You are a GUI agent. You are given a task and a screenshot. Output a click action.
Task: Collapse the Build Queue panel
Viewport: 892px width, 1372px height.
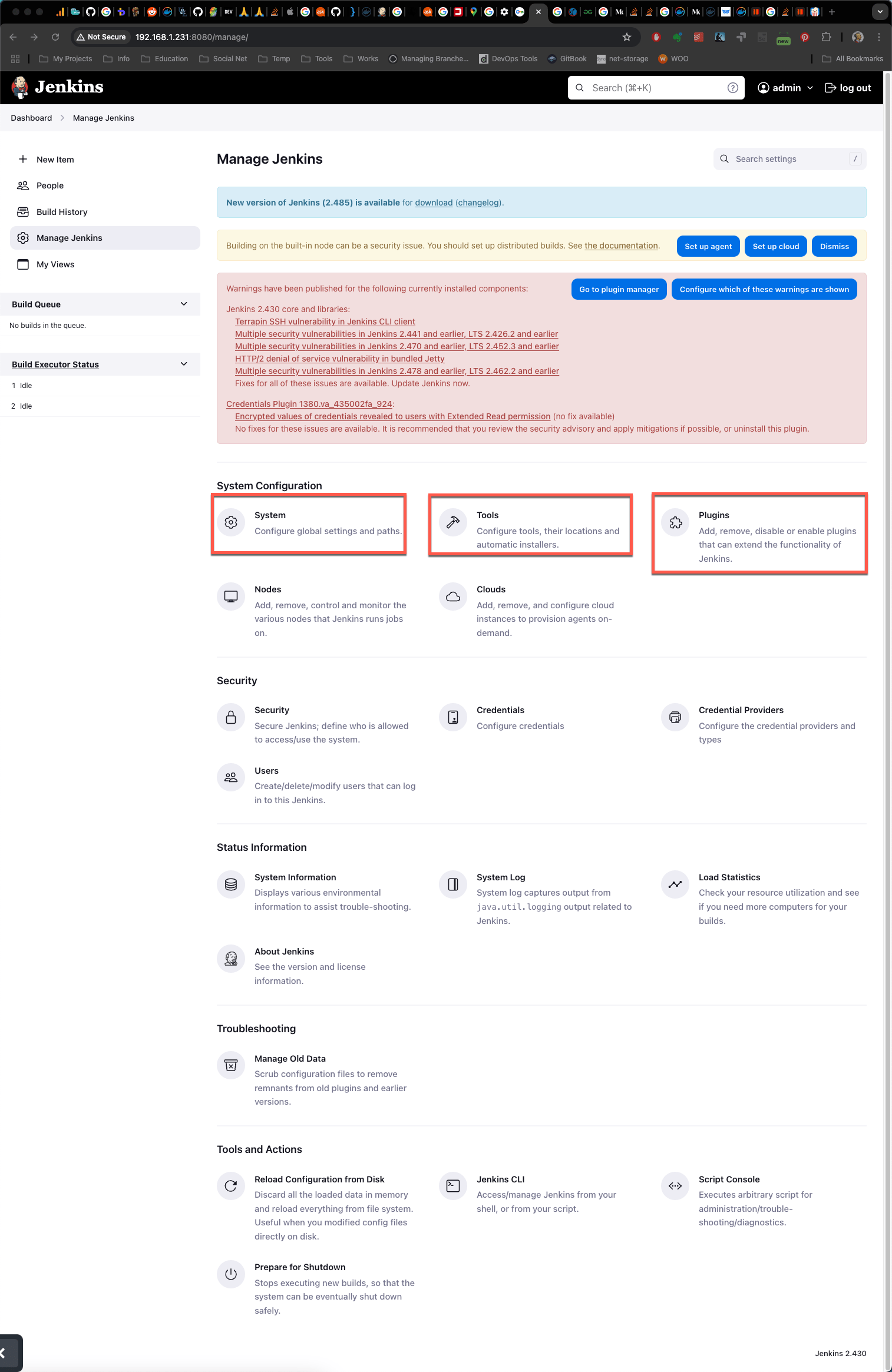184,304
